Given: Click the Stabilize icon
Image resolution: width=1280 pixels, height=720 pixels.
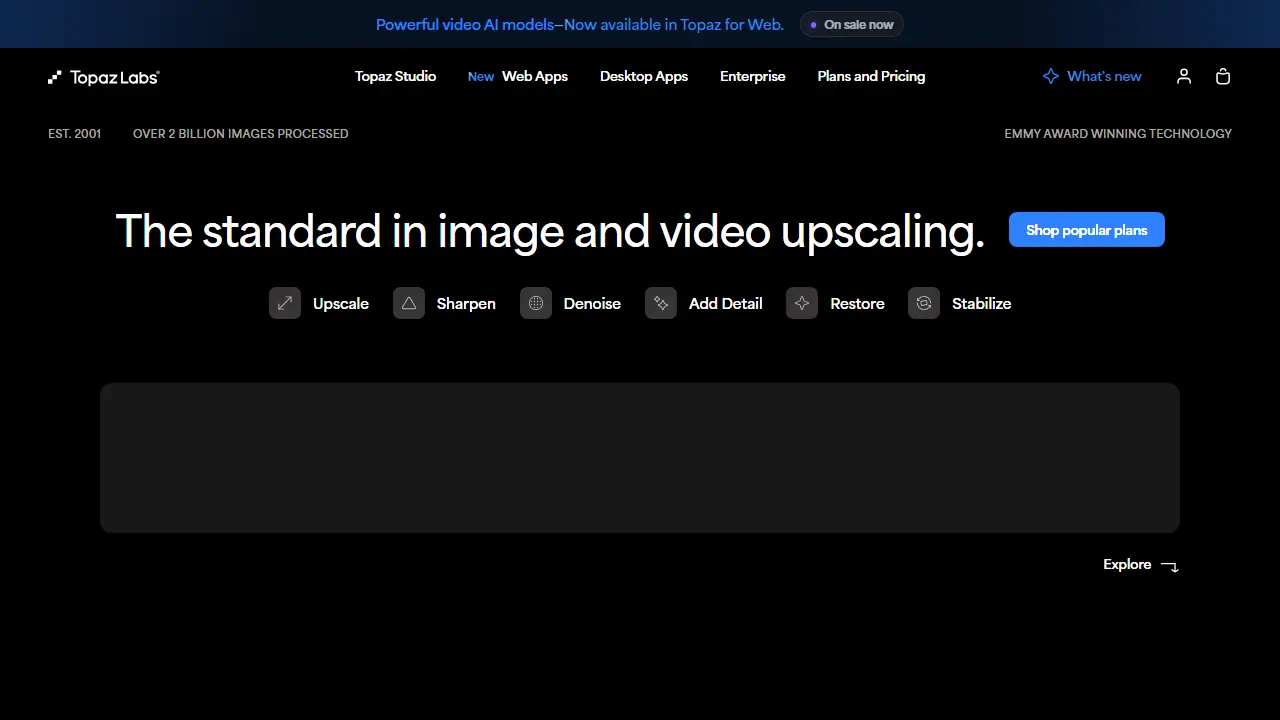Looking at the screenshot, I should click(924, 303).
